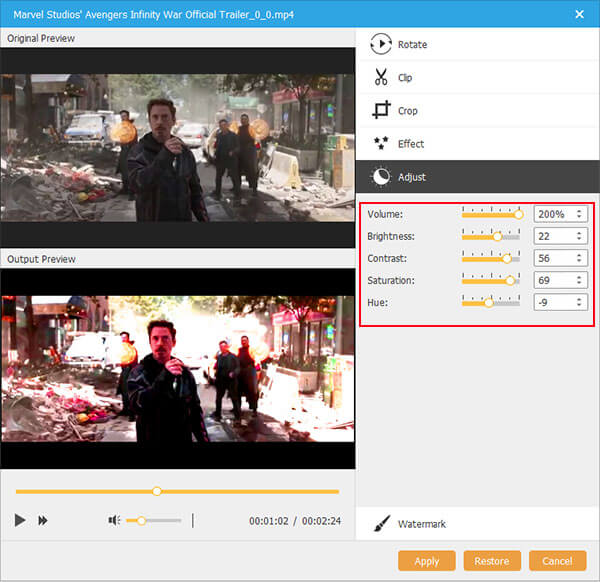Decrease Brightness with the down arrow
This screenshot has height=582, width=600.
[579, 239]
